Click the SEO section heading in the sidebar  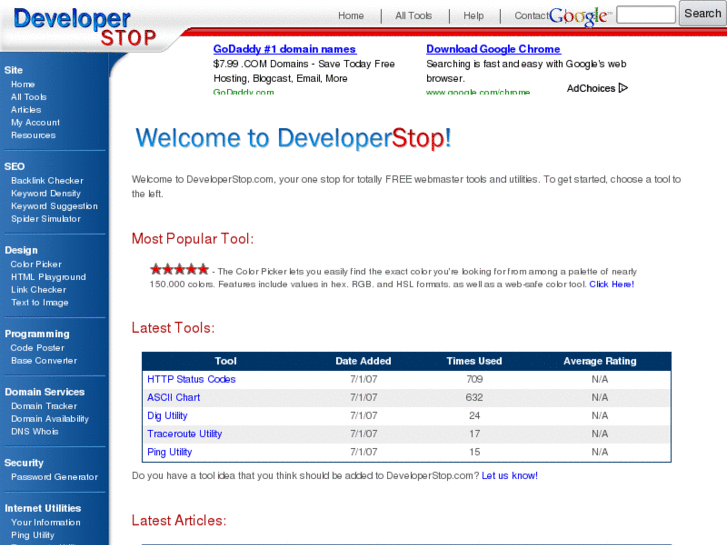pos(14,167)
